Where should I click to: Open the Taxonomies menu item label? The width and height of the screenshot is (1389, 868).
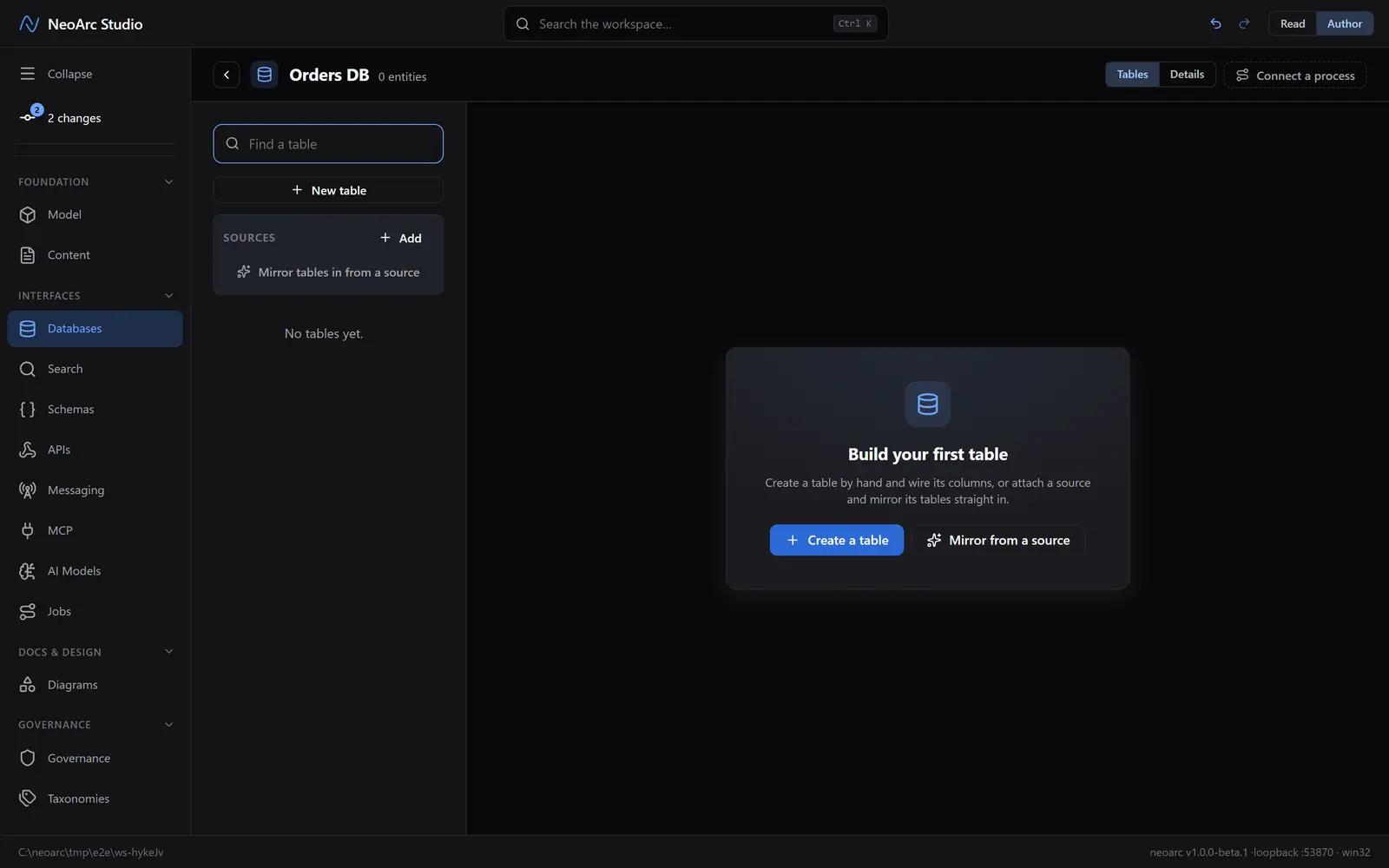coord(78,799)
